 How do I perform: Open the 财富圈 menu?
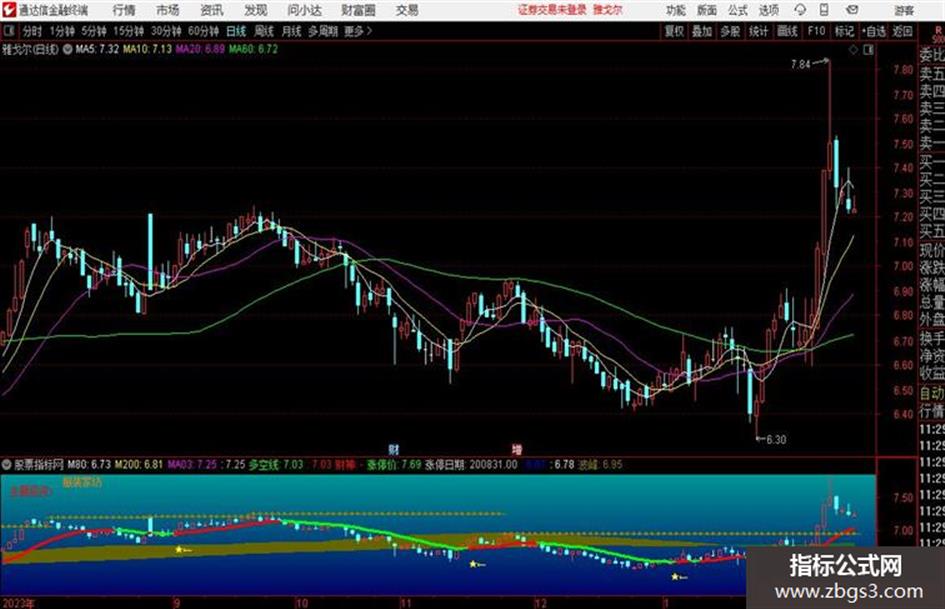(x=358, y=10)
